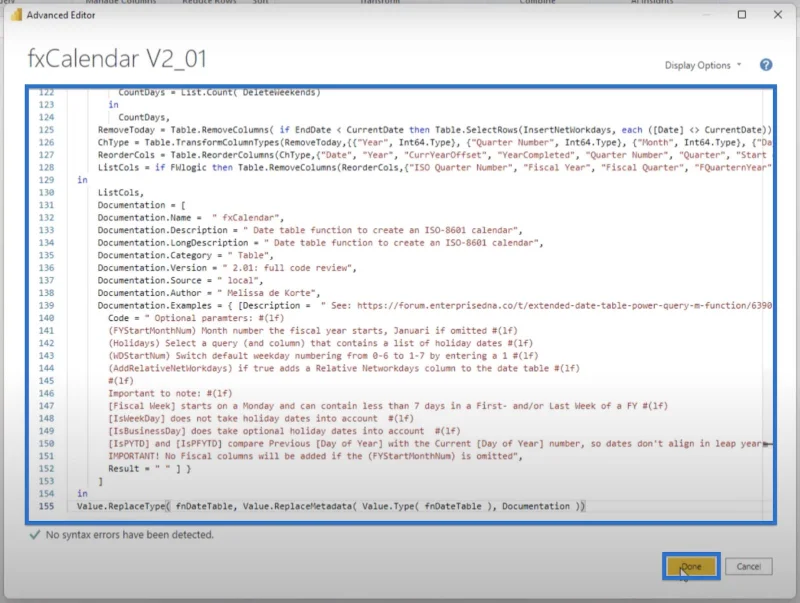Click the Done button
Image resolution: width=800 pixels, height=603 pixels.
tap(691, 566)
